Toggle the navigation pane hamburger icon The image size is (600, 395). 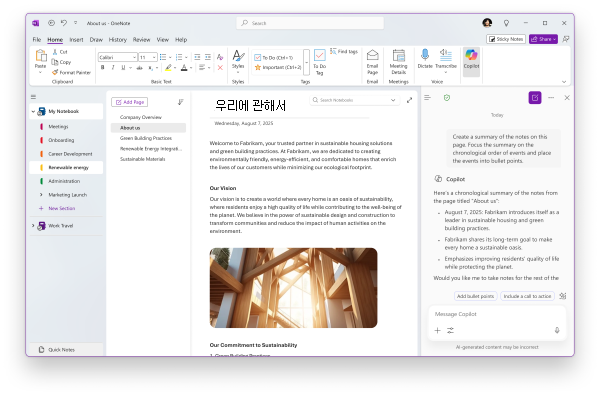[x=33, y=97]
